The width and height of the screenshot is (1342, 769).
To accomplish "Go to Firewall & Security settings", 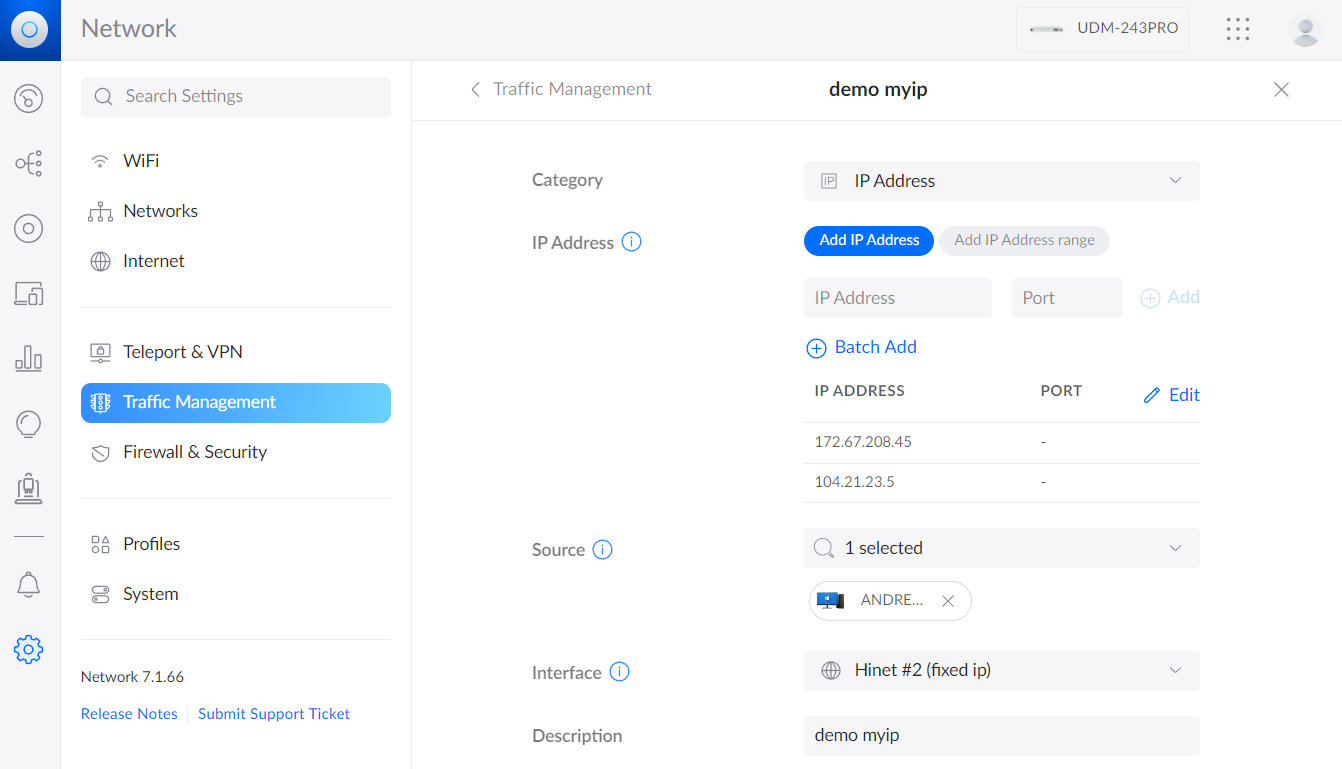I will (195, 452).
